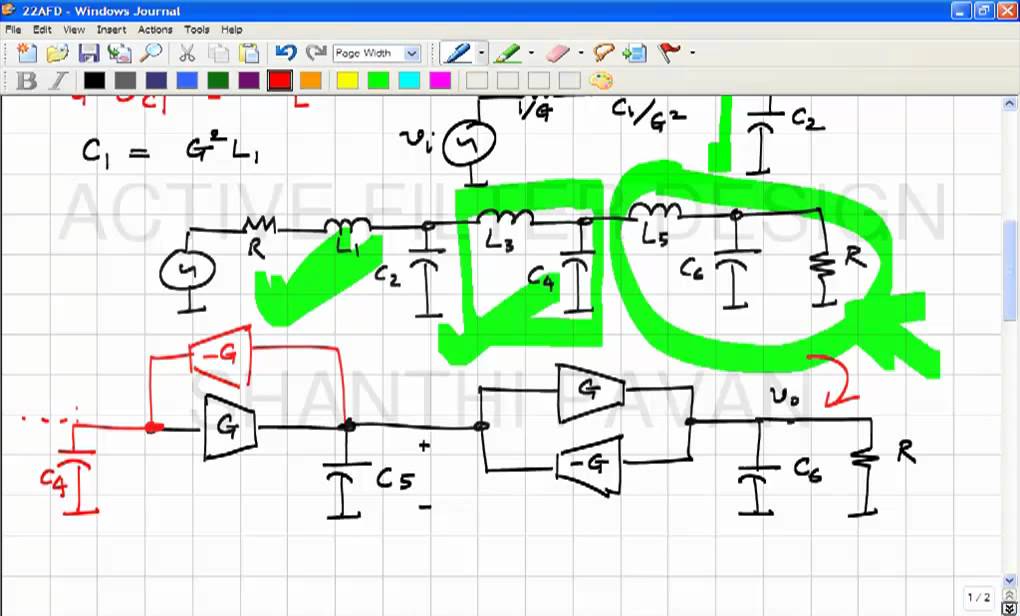The image size is (1020, 616).
Task: Pick the gray color swatch
Action: [125, 81]
